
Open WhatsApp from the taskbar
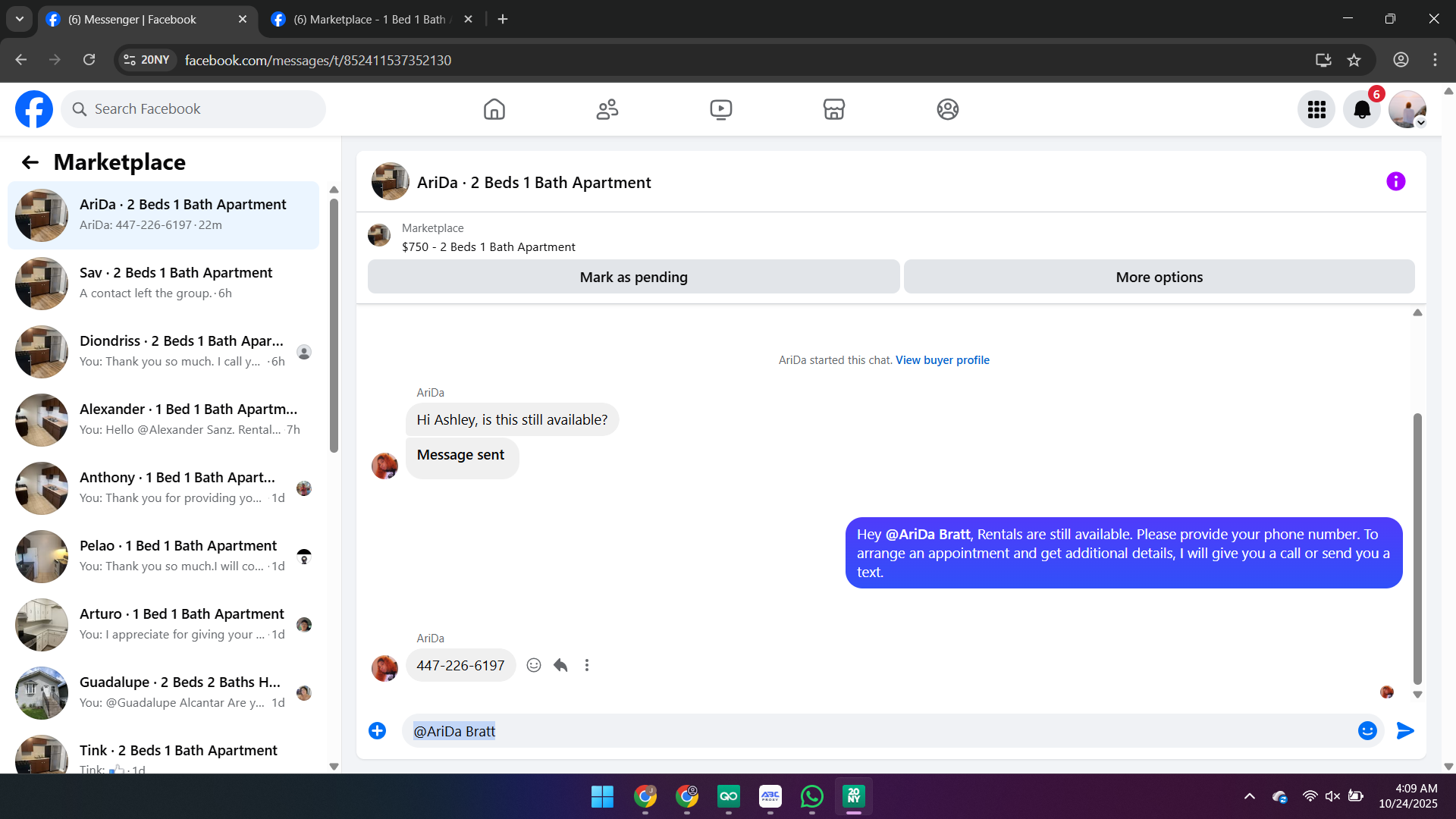coord(812,796)
